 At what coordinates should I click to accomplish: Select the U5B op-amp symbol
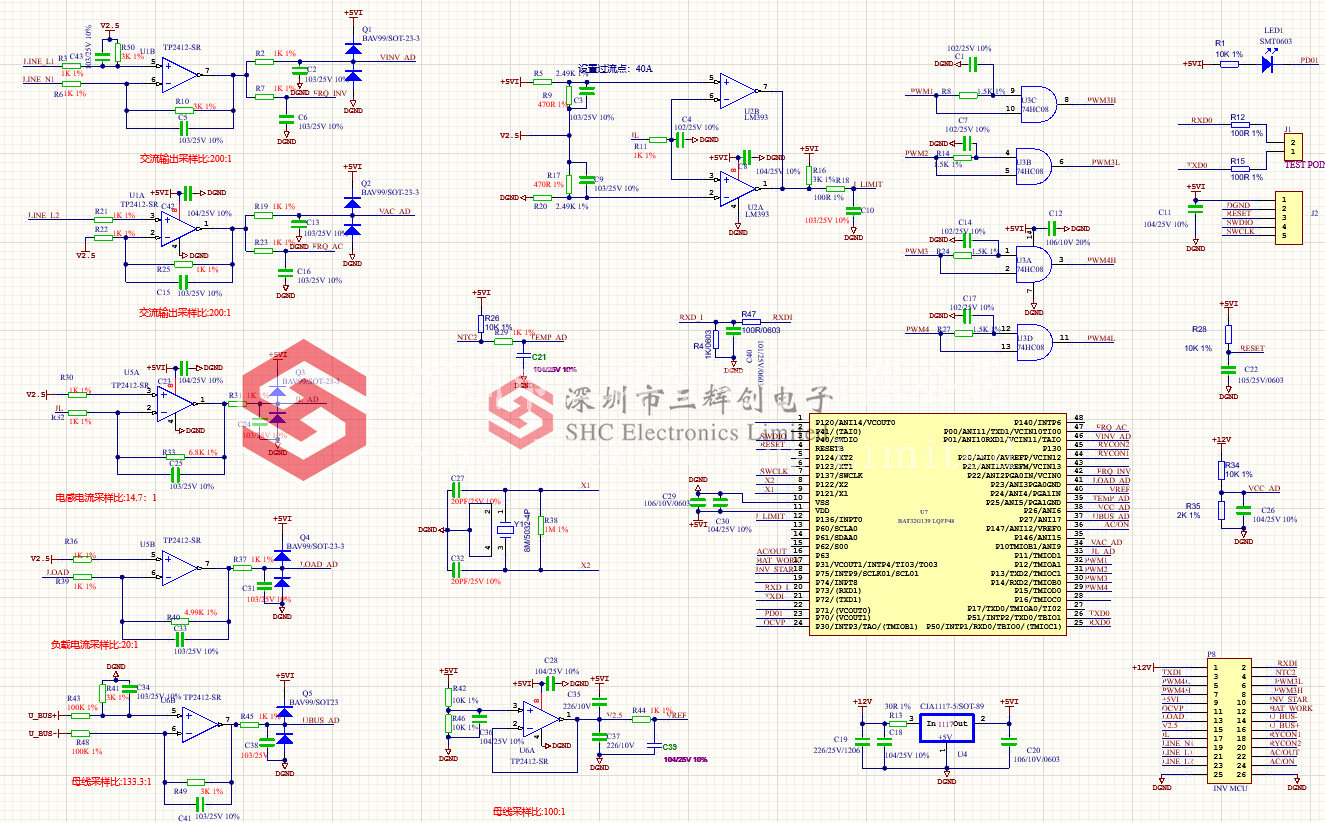click(181, 567)
